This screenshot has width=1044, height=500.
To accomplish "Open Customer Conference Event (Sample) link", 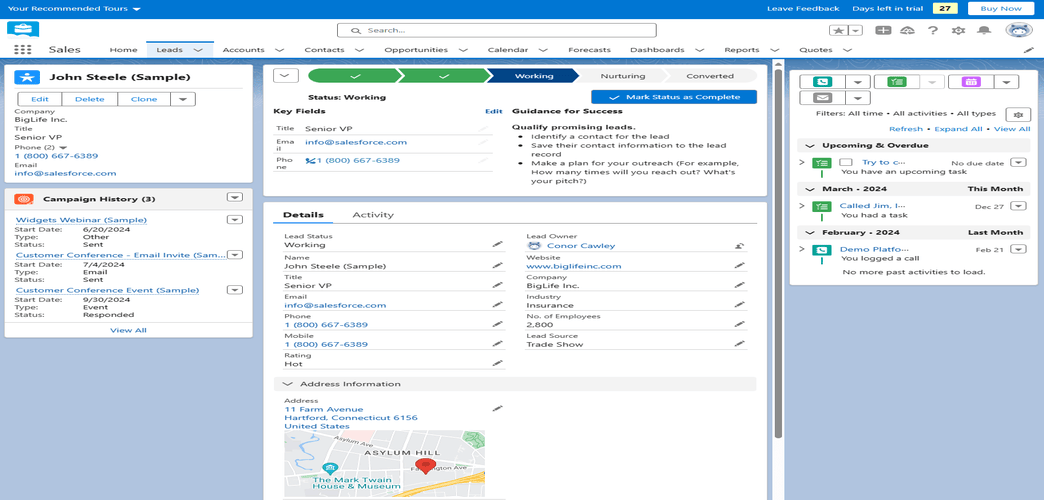I will point(107,290).
